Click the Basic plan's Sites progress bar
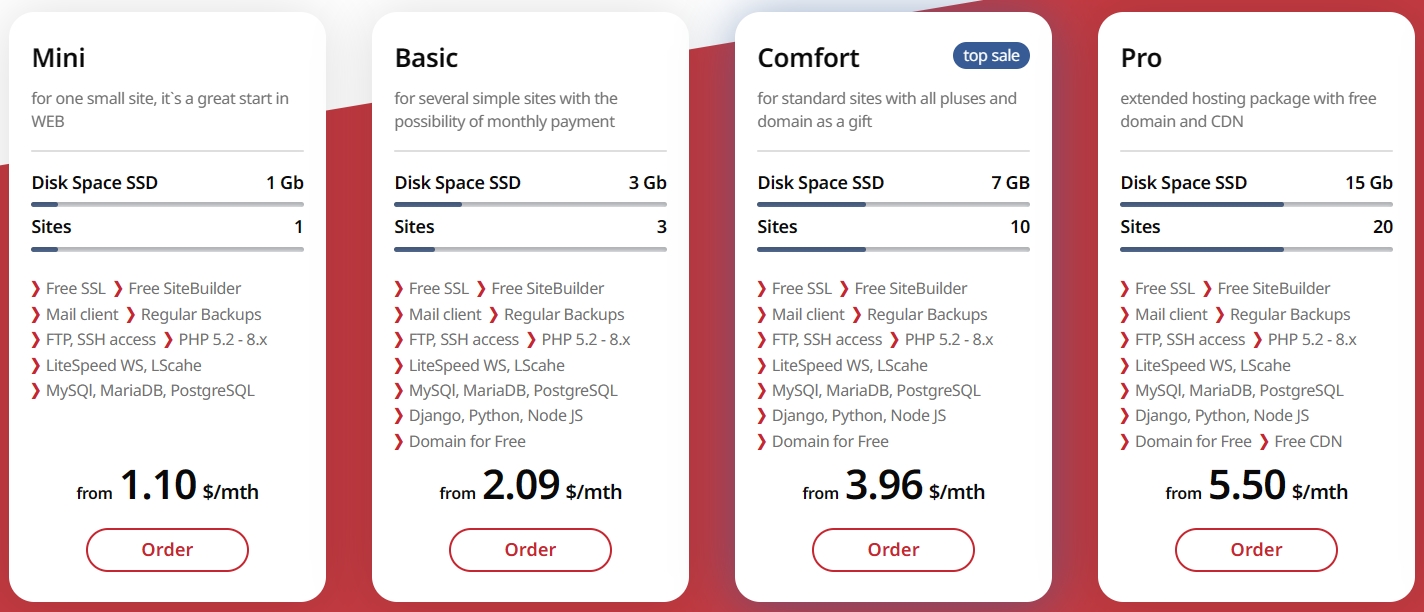Screen dimensions: 1424x612 point(530,249)
